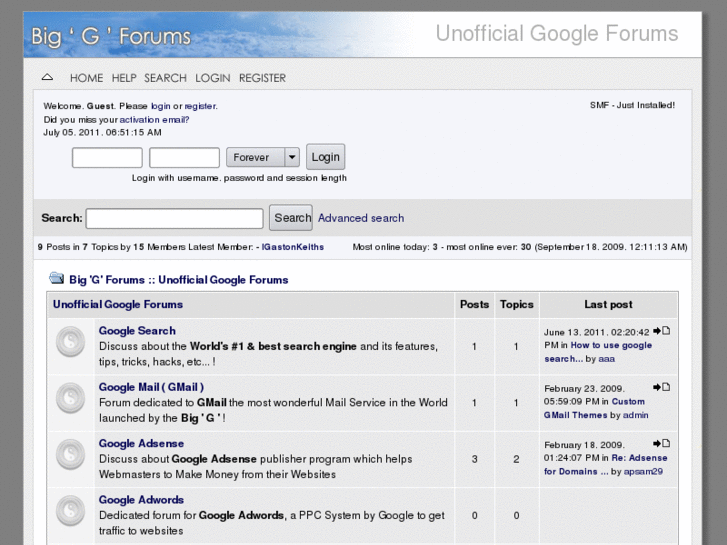The image size is (727, 545).
Task: Click the Google Mail board status icon
Action: [x=70, y=398]
